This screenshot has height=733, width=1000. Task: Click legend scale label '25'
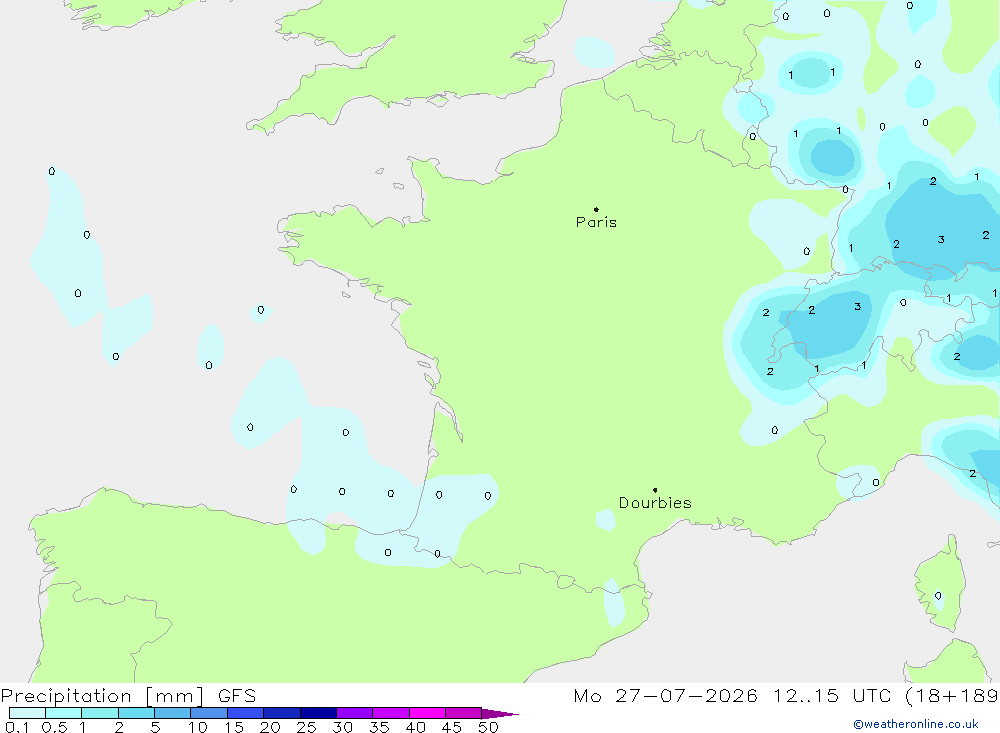(307, 727)
